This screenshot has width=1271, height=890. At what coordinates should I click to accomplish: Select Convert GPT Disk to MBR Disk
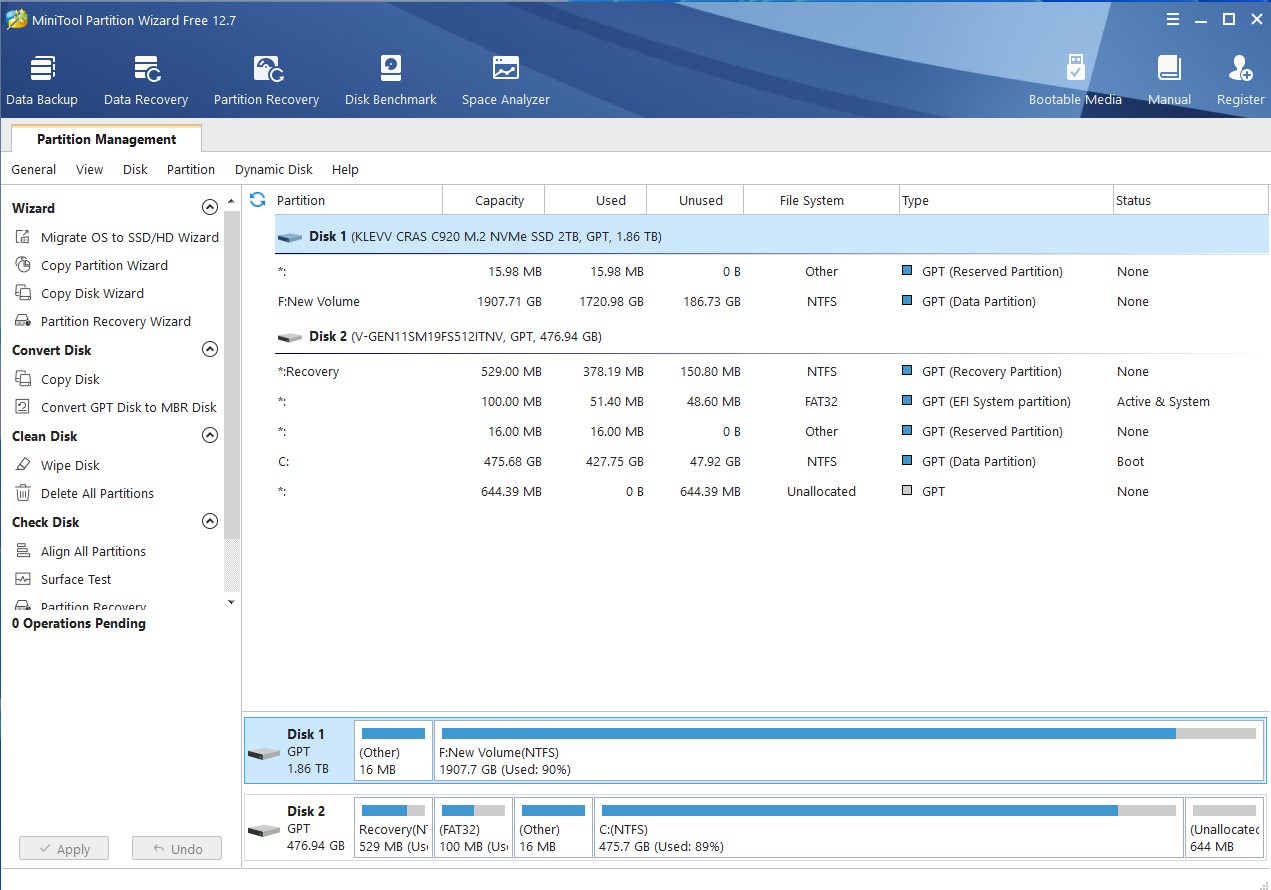pyautogui.click(x=116, y=407)
